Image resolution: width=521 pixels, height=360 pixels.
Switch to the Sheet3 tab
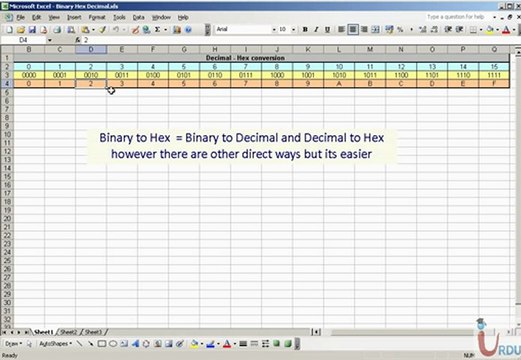tap(93, 332)
